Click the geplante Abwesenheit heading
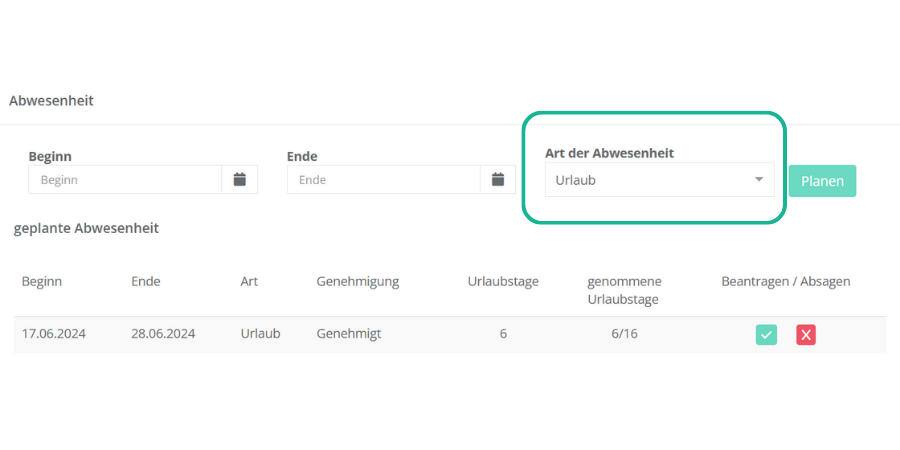 pyautogui.click(x=86, y=228)
